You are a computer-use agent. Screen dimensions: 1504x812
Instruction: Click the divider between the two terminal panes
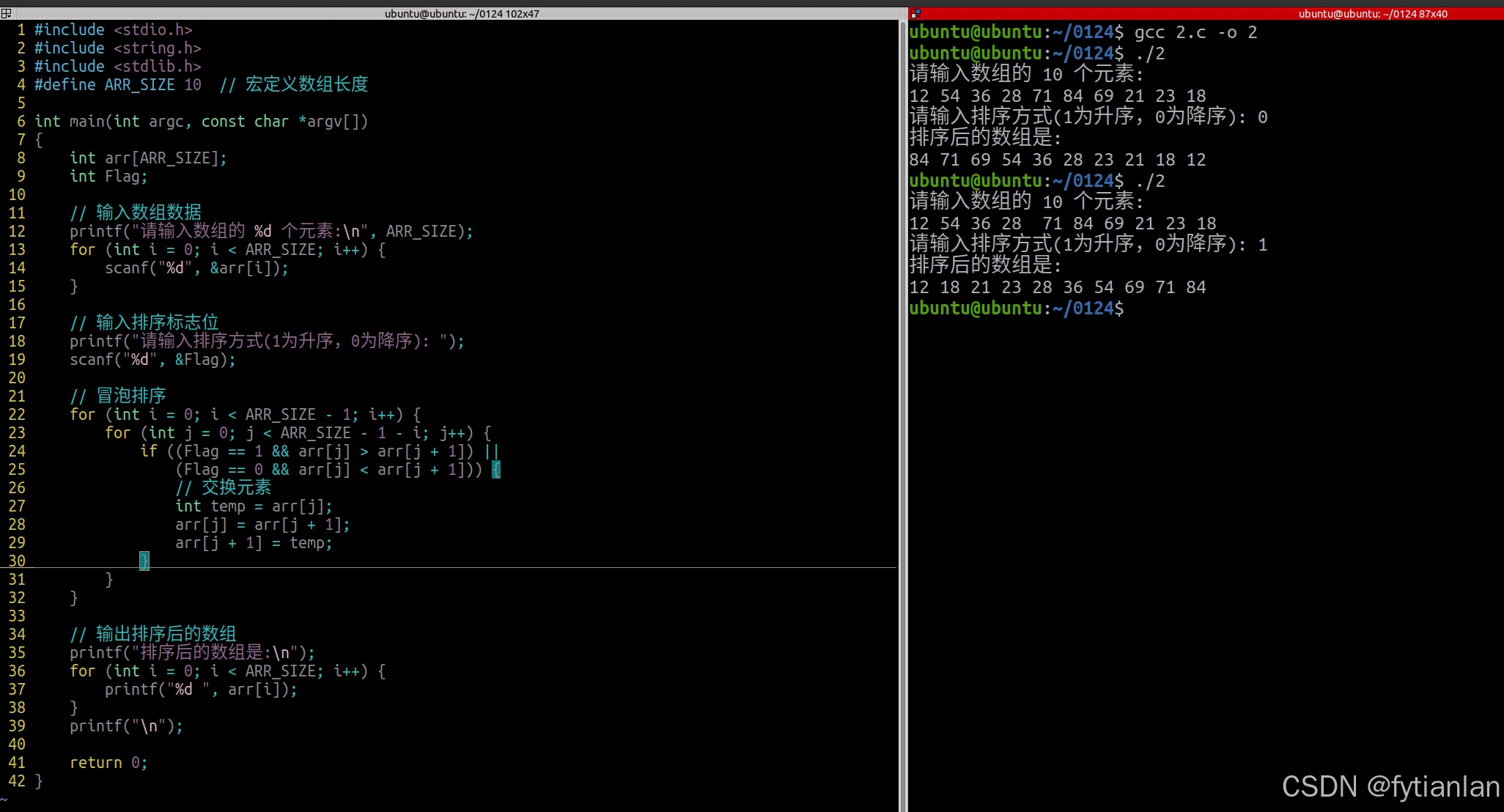[x=907, y=410]
